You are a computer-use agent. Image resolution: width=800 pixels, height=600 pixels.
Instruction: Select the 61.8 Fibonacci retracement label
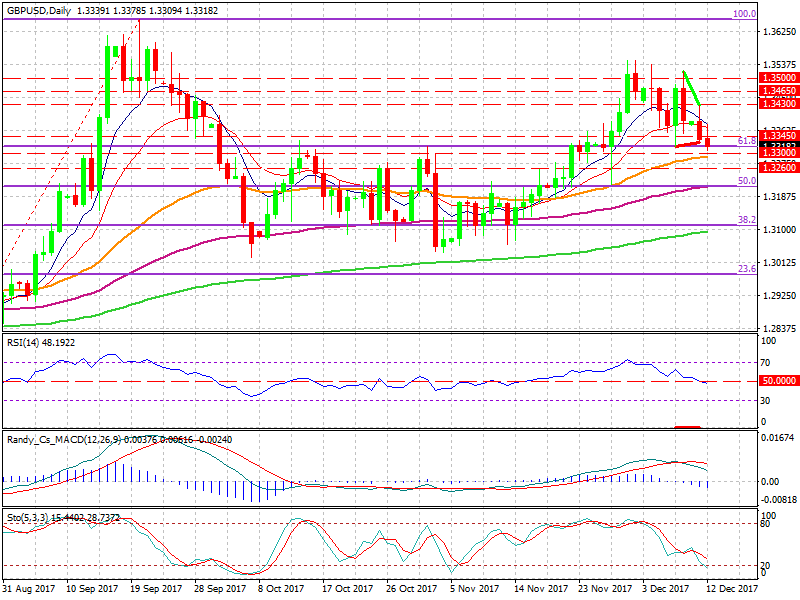(747, 141)
